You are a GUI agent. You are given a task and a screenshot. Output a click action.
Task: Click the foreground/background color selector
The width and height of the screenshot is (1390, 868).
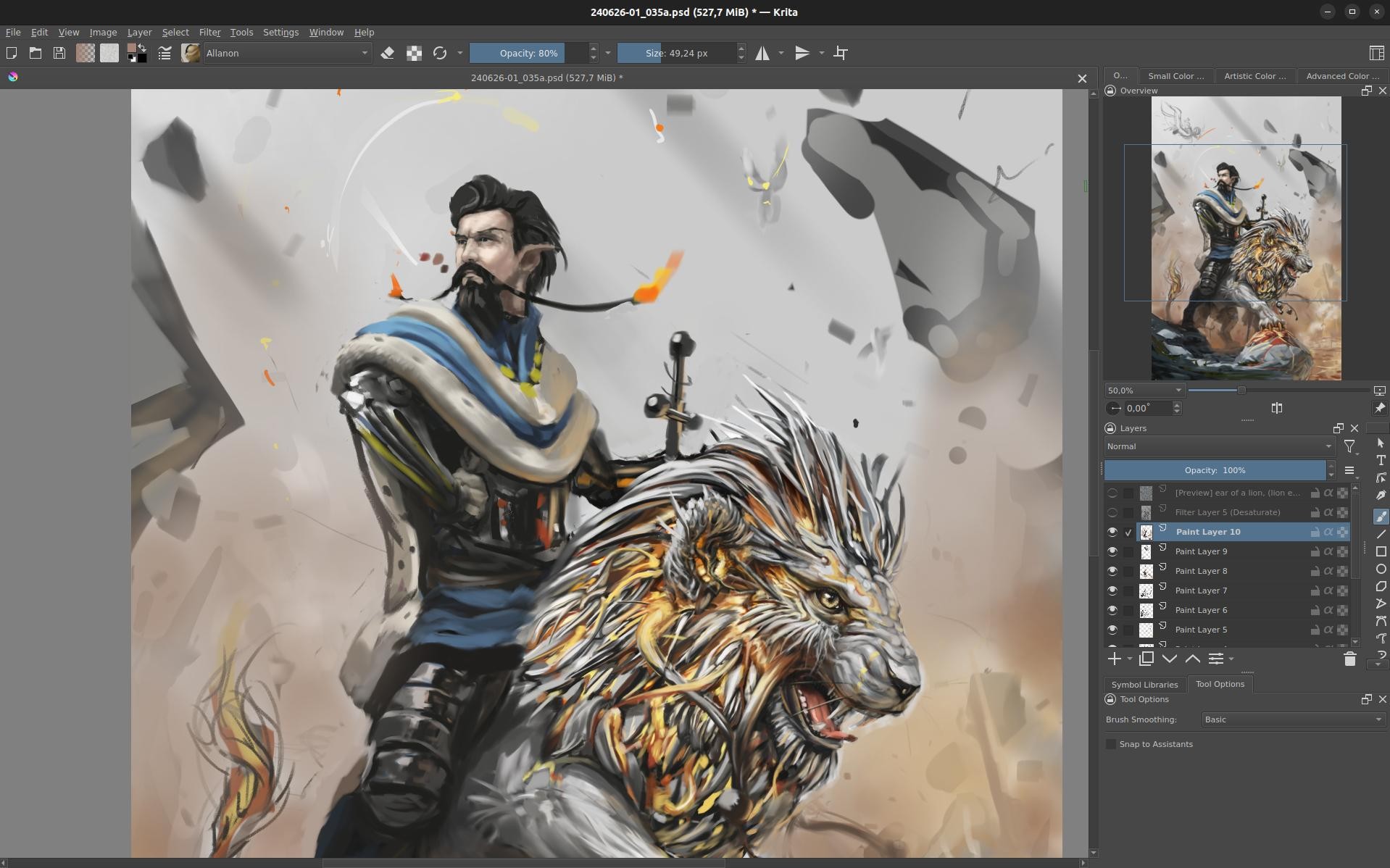tap(137, 53)
